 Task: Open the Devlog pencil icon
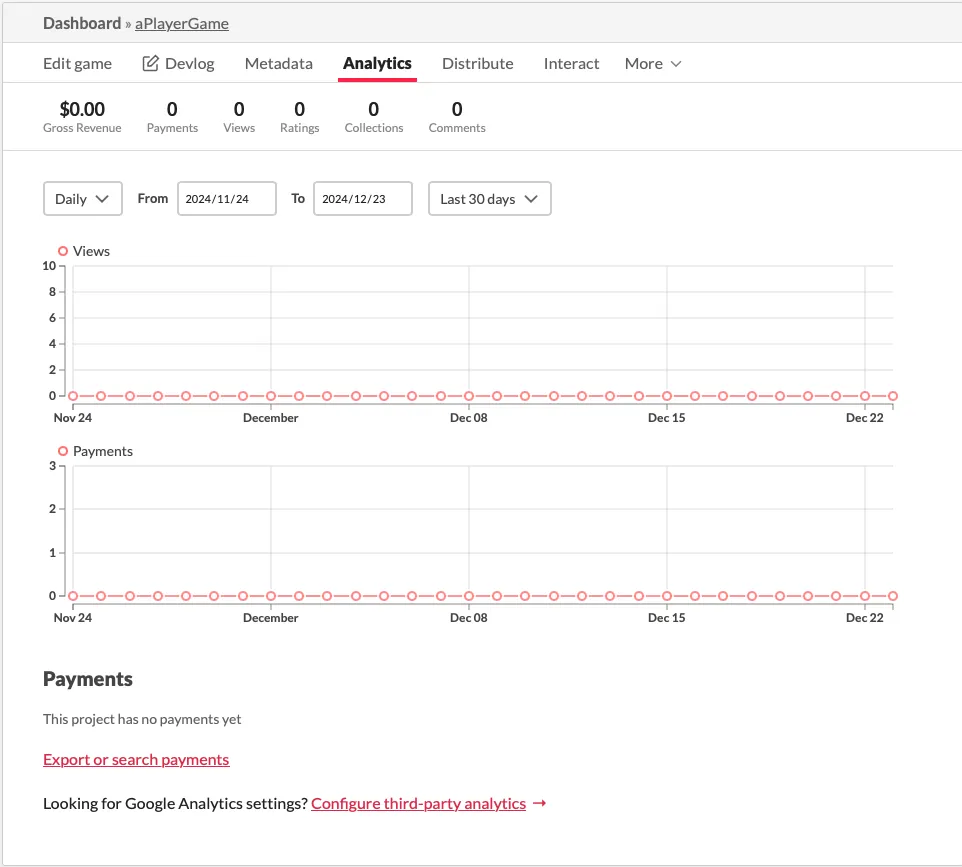click(x=150, y=63)
